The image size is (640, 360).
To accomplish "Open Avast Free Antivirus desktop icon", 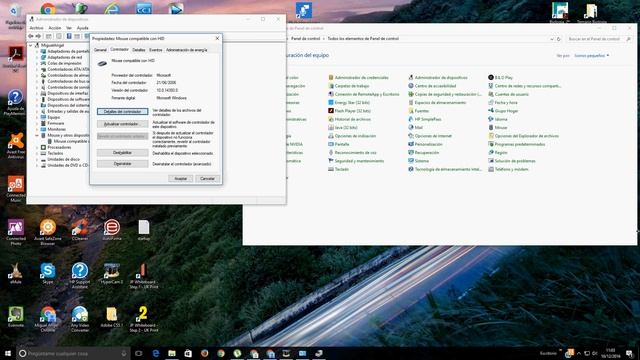I will click(x=16, y=146).
